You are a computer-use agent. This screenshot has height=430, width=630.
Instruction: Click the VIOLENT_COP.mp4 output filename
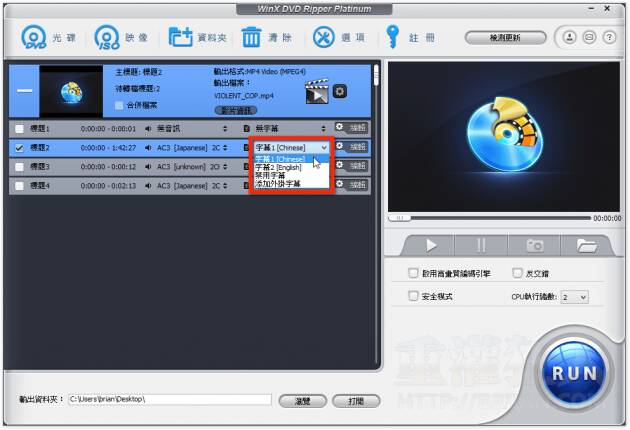point(244,96)
